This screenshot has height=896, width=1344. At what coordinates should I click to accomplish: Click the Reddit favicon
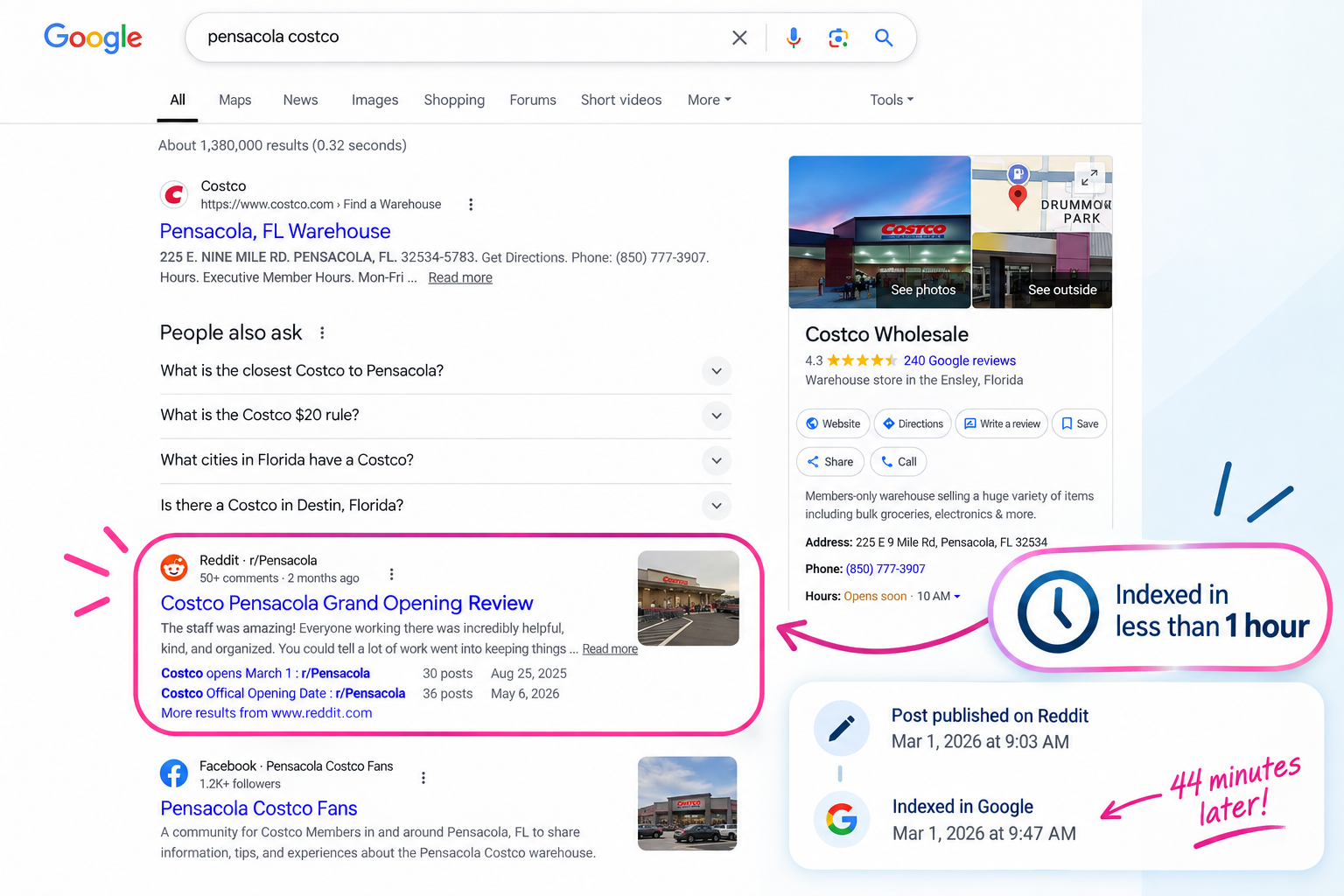174,568
